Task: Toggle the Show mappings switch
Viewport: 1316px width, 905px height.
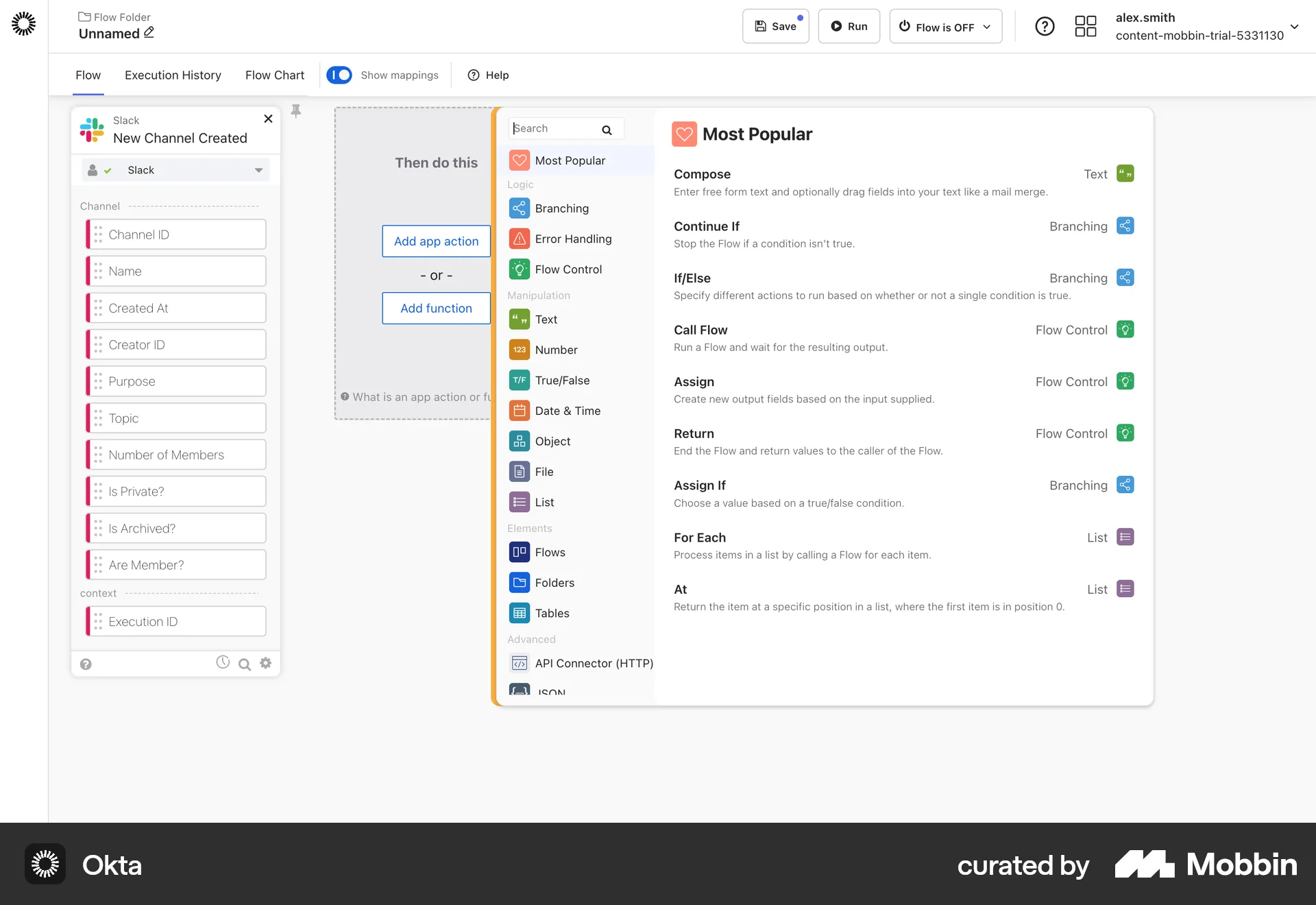Action: [339, 75]
